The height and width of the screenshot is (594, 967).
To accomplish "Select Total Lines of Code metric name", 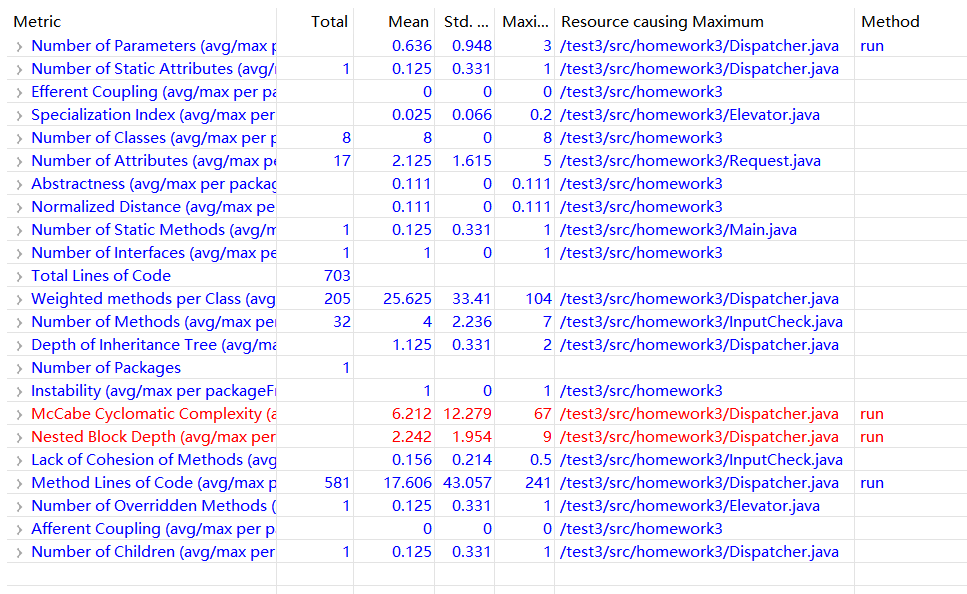I will click(101, 276).
